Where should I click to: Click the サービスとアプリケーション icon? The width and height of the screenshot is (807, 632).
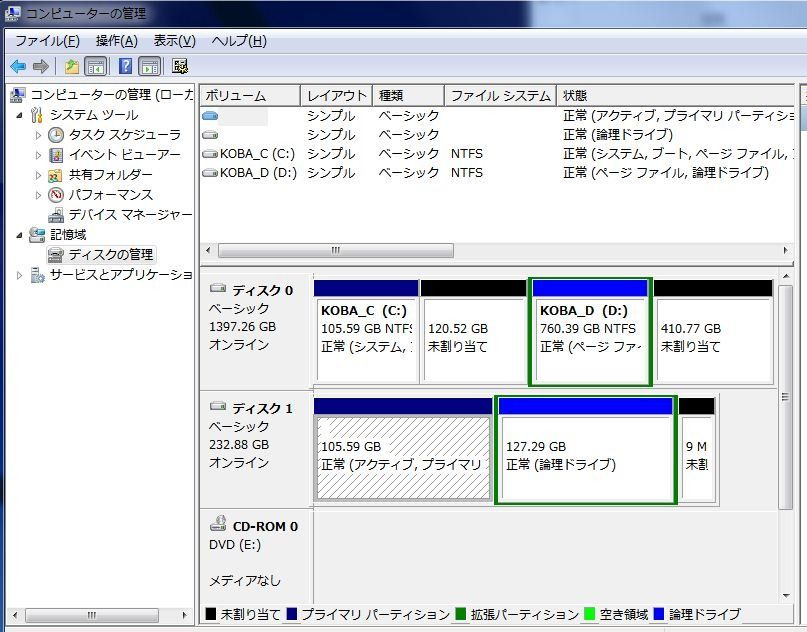click(x=38, y=275)
